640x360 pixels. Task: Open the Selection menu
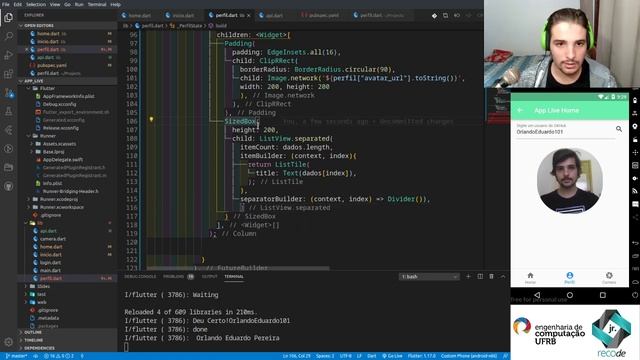[36, 4]
